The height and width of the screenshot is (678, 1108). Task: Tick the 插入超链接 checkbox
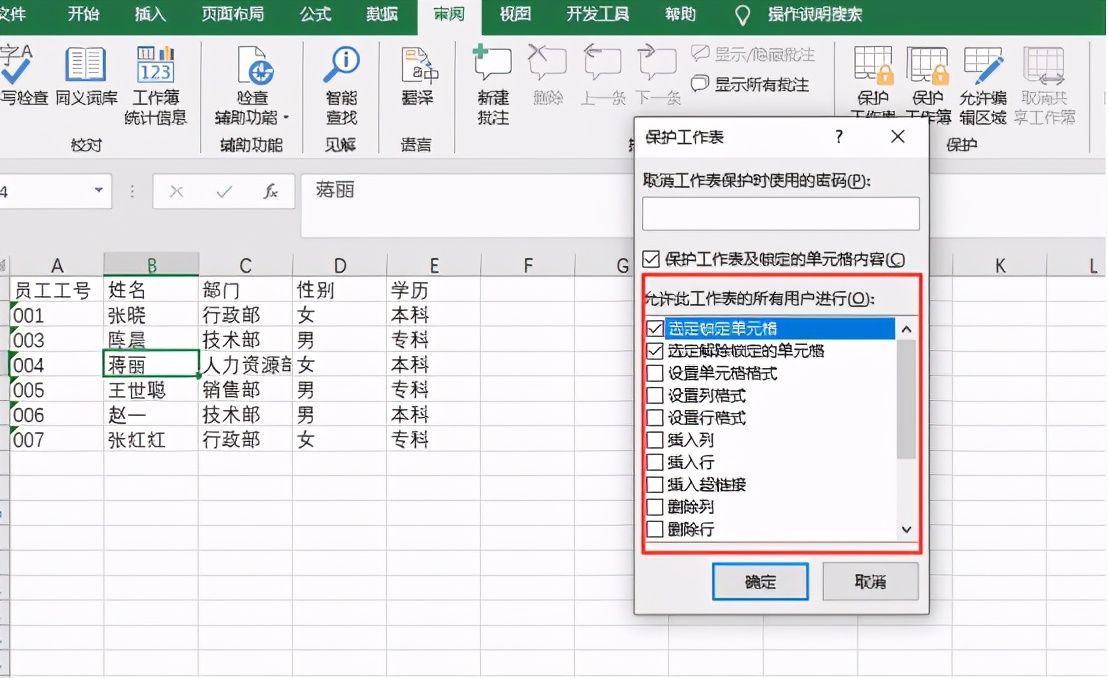pyautogui.click(x=655, y=484)
